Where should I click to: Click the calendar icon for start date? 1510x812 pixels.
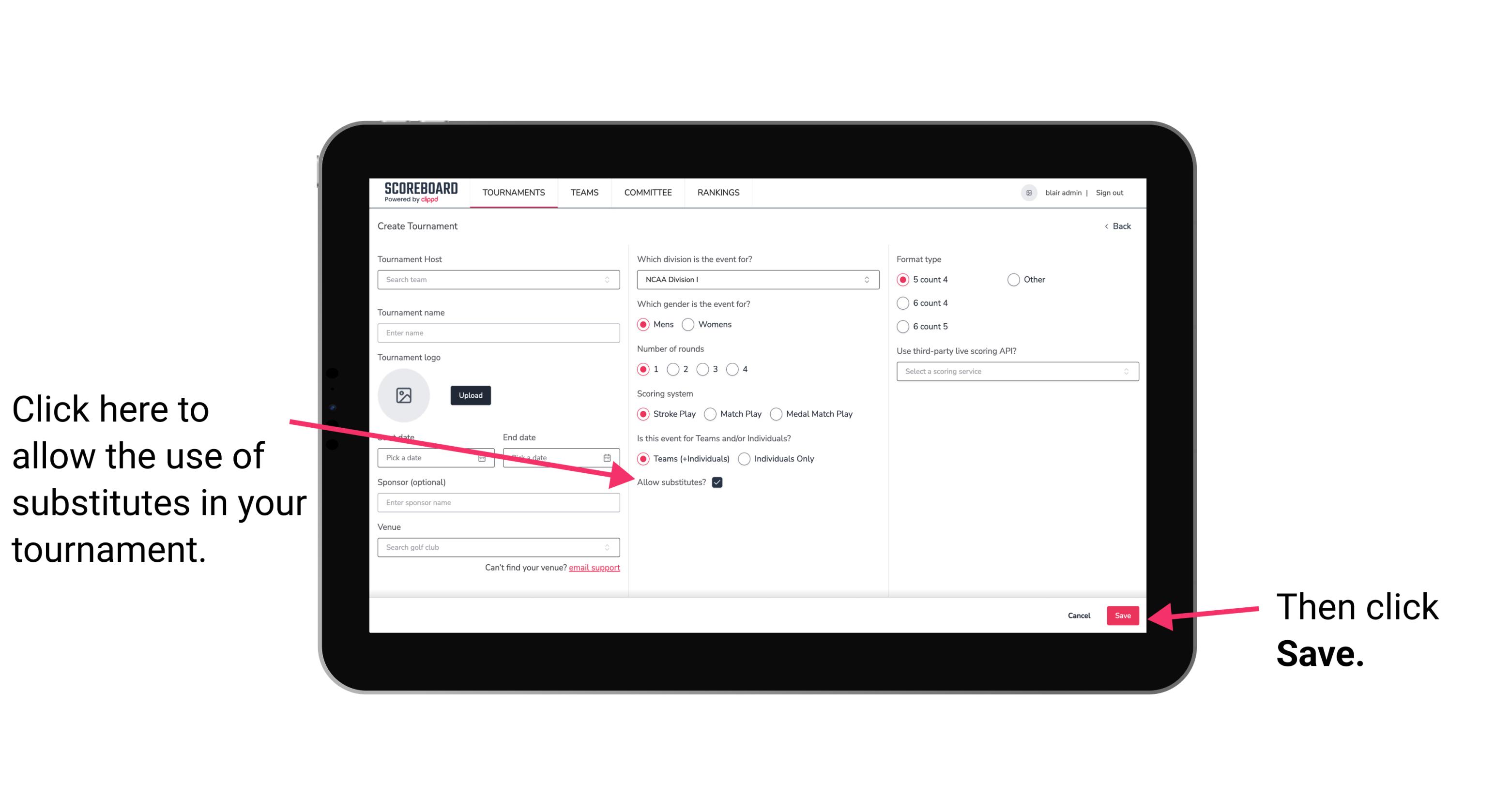tap(485, 457)
